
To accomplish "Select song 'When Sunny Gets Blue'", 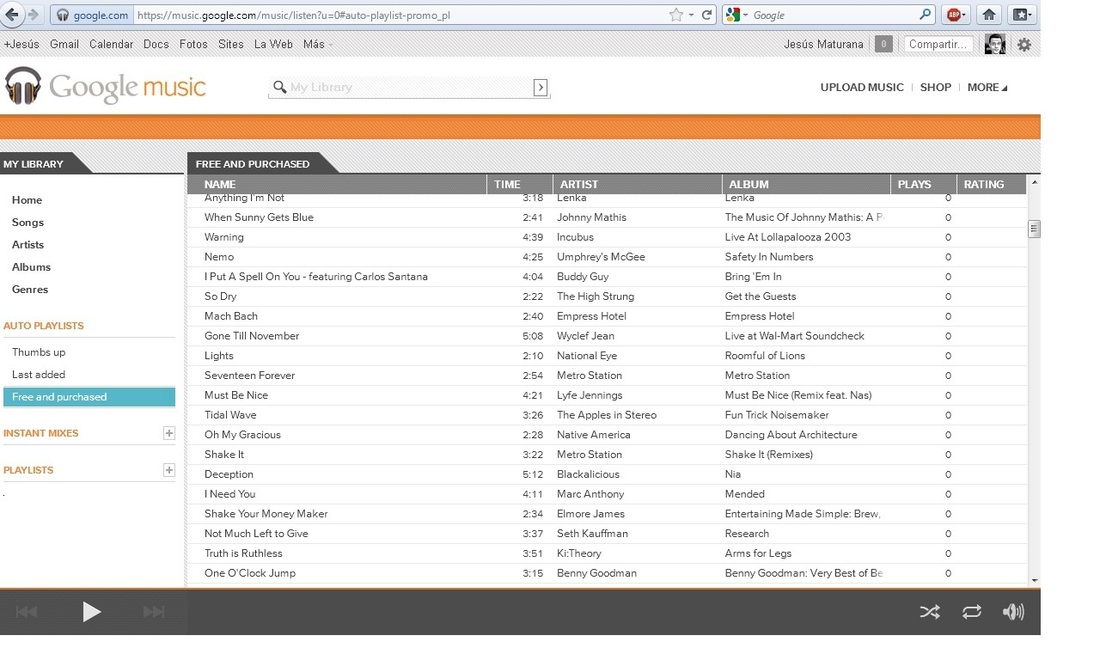I will tap(259, 217).
